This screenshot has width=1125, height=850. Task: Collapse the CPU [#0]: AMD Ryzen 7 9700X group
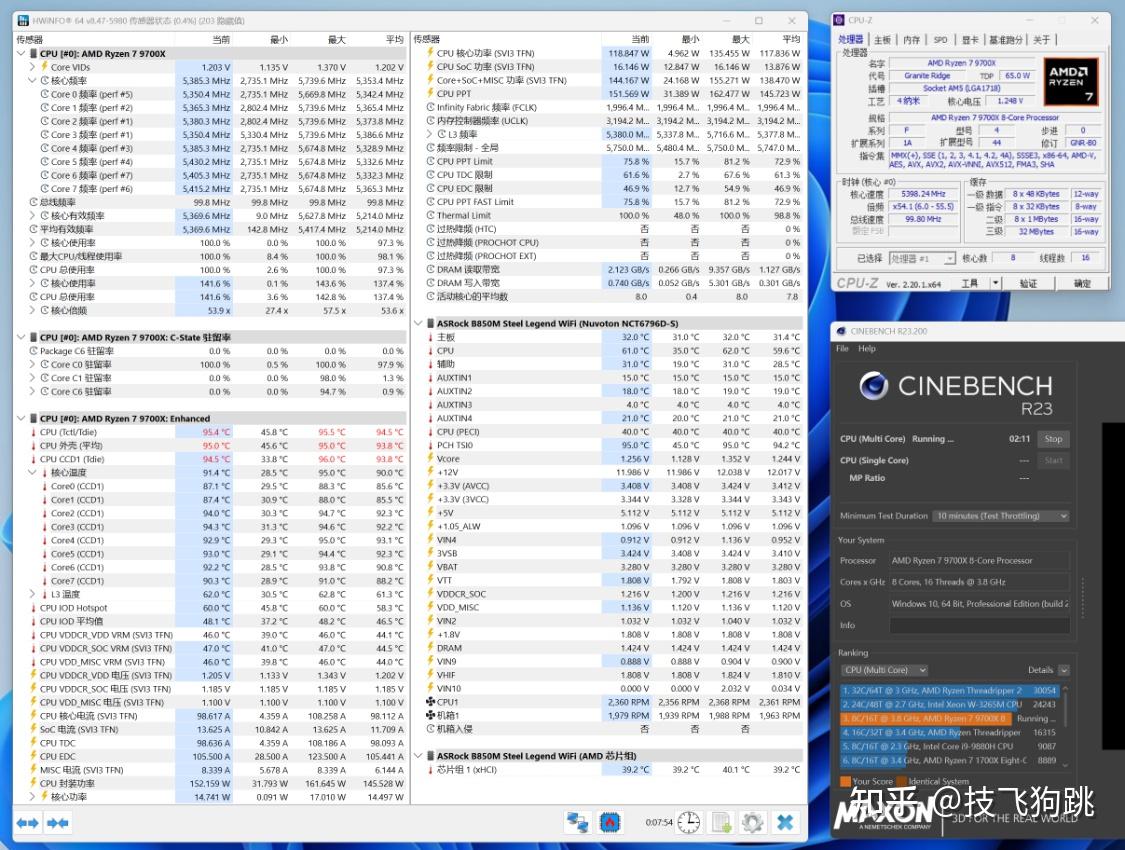click(x=21, y=54)
